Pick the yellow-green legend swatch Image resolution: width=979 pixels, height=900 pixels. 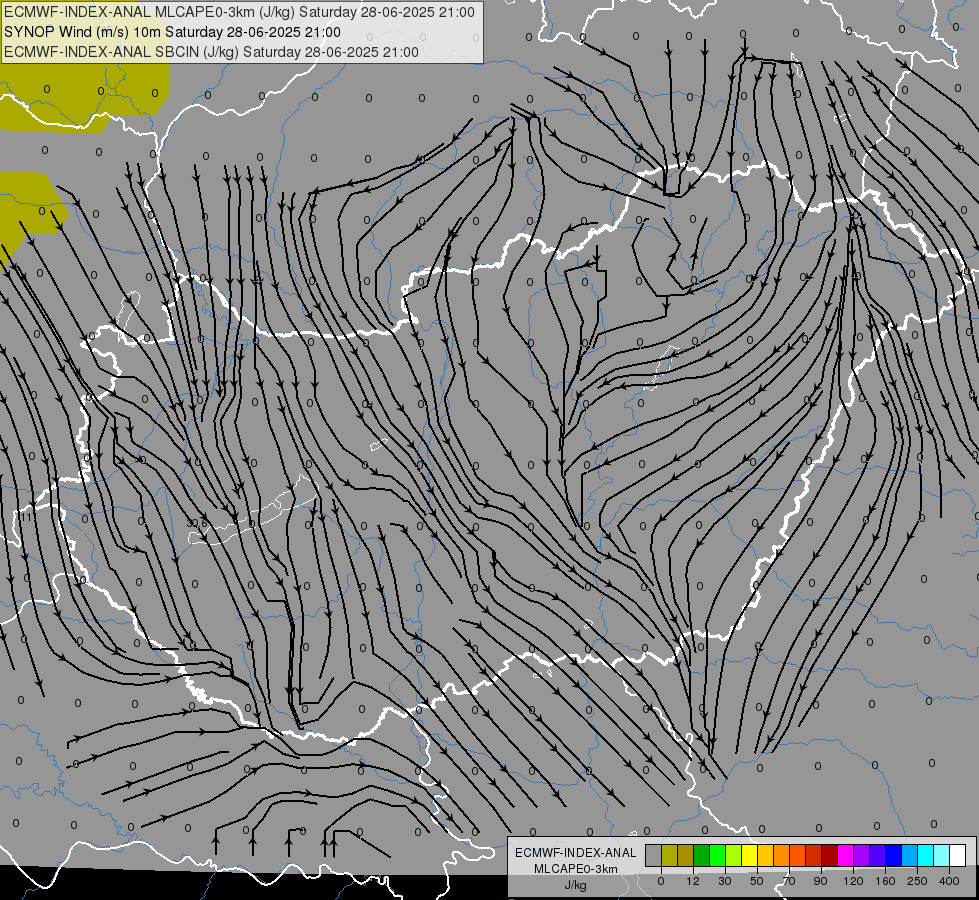(x=734, y=855)
